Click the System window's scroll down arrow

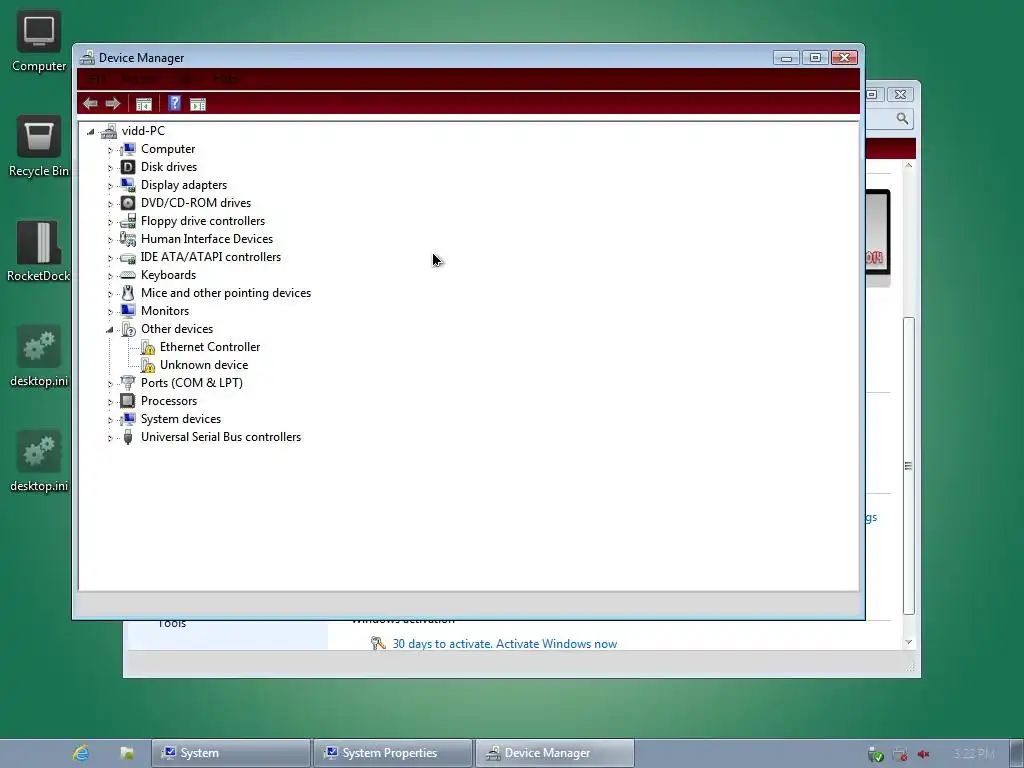(x=908, y=643)
